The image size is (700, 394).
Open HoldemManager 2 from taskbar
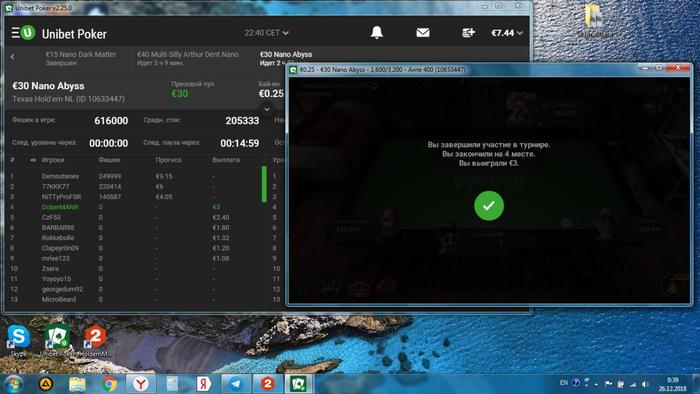click(267, 384)
